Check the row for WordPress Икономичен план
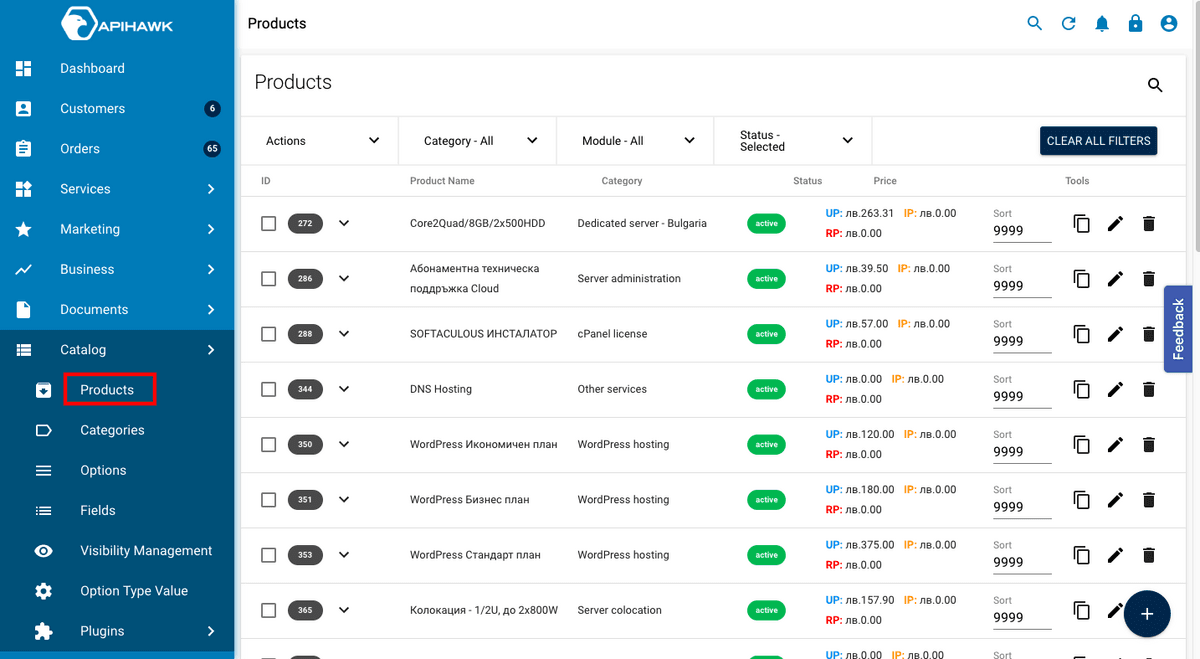1200x659 pixels. 268,444
